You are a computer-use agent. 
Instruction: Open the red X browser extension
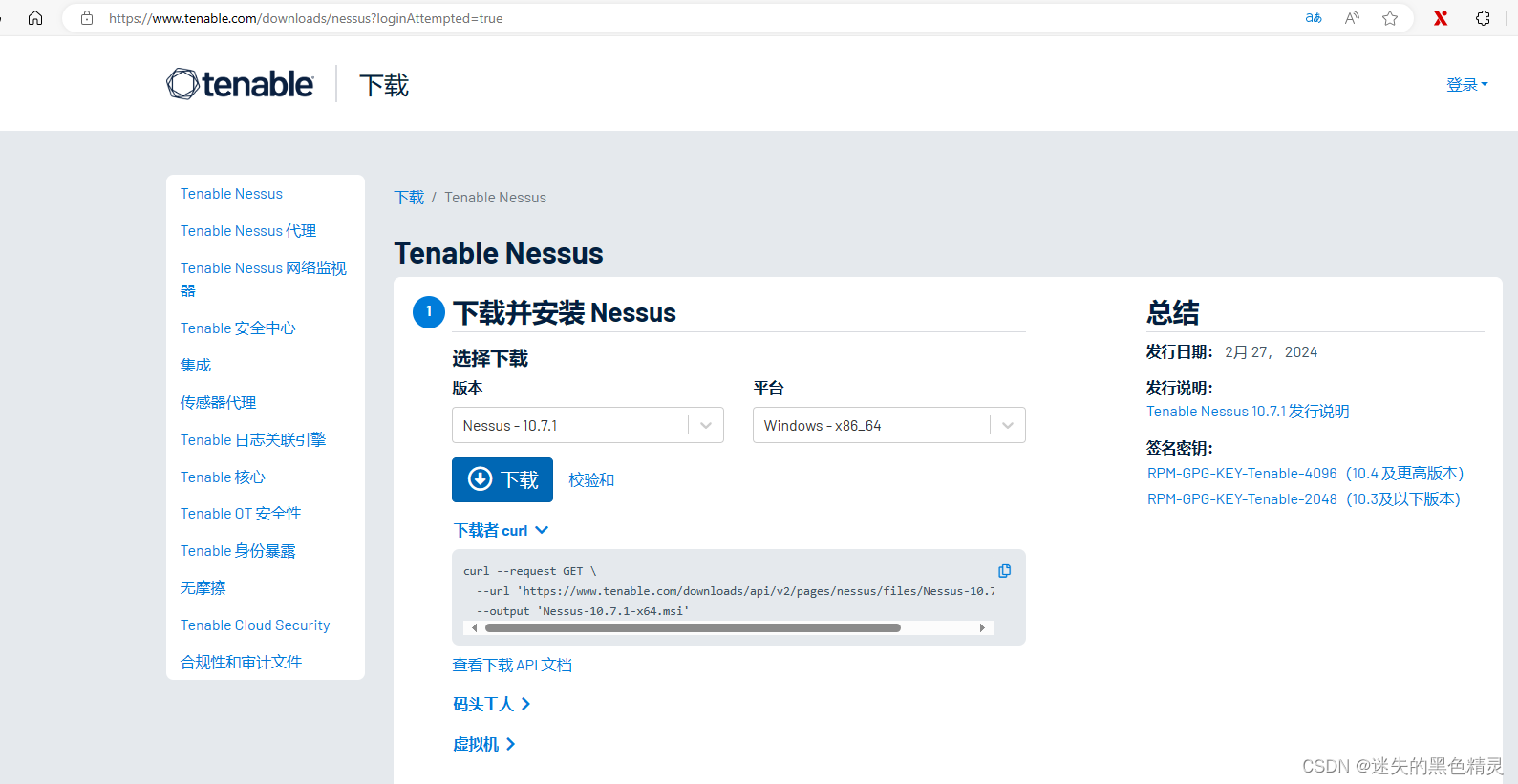point(1441,18)
